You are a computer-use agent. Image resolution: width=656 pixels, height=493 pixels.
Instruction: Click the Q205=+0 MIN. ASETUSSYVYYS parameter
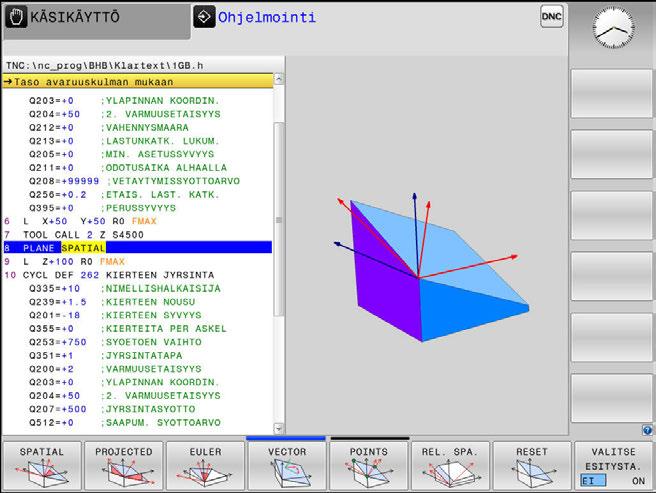point(121,154)
